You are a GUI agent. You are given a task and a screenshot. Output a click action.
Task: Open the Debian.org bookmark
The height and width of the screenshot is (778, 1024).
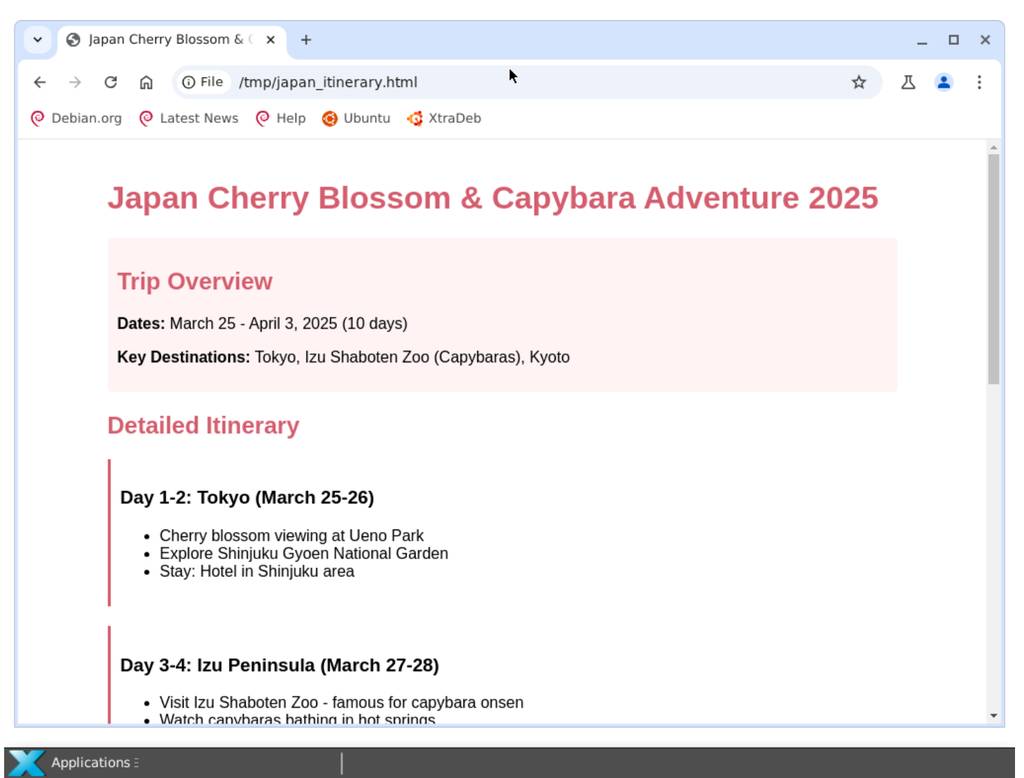click(x=77, y=118)
